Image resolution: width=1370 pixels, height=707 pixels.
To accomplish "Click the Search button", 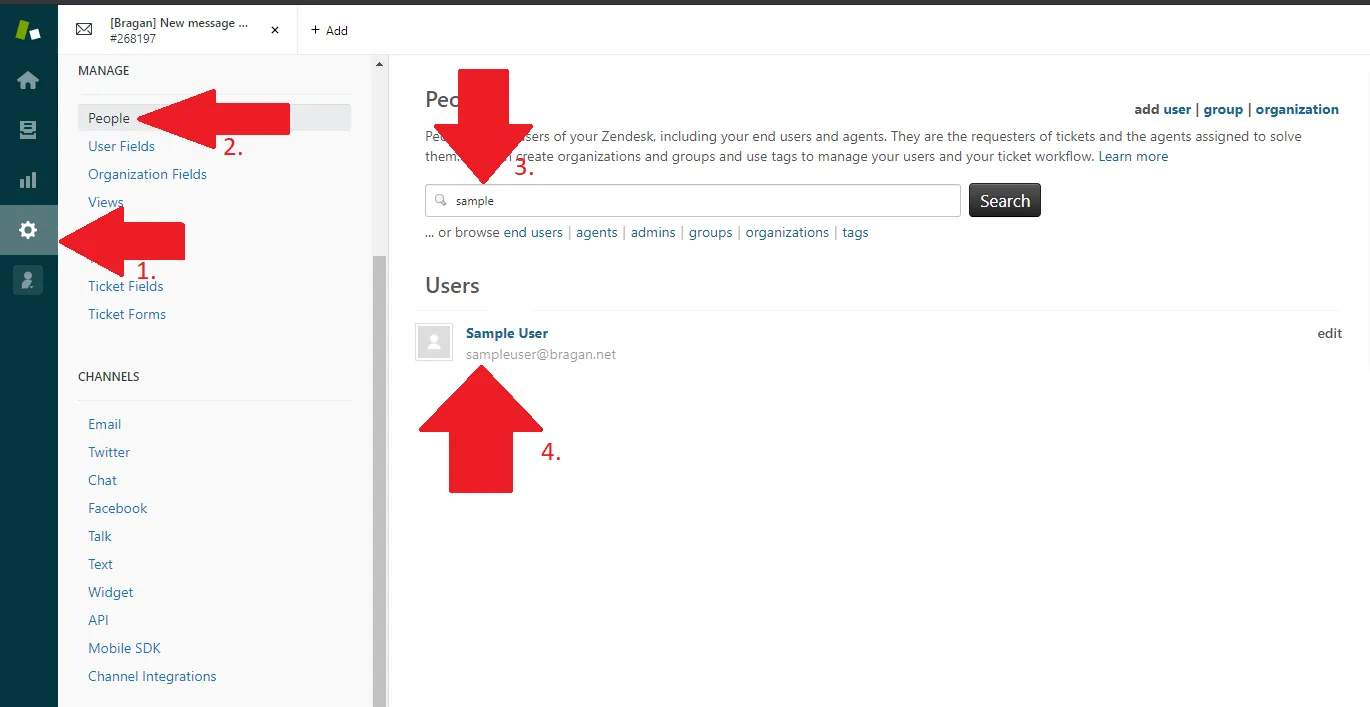I will (x=1005, y=200).
